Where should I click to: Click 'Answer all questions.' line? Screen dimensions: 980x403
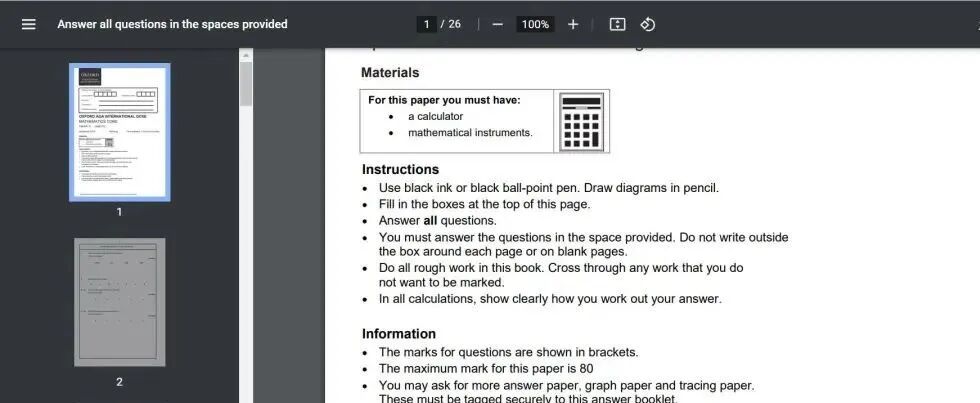(x=438, y=221)
